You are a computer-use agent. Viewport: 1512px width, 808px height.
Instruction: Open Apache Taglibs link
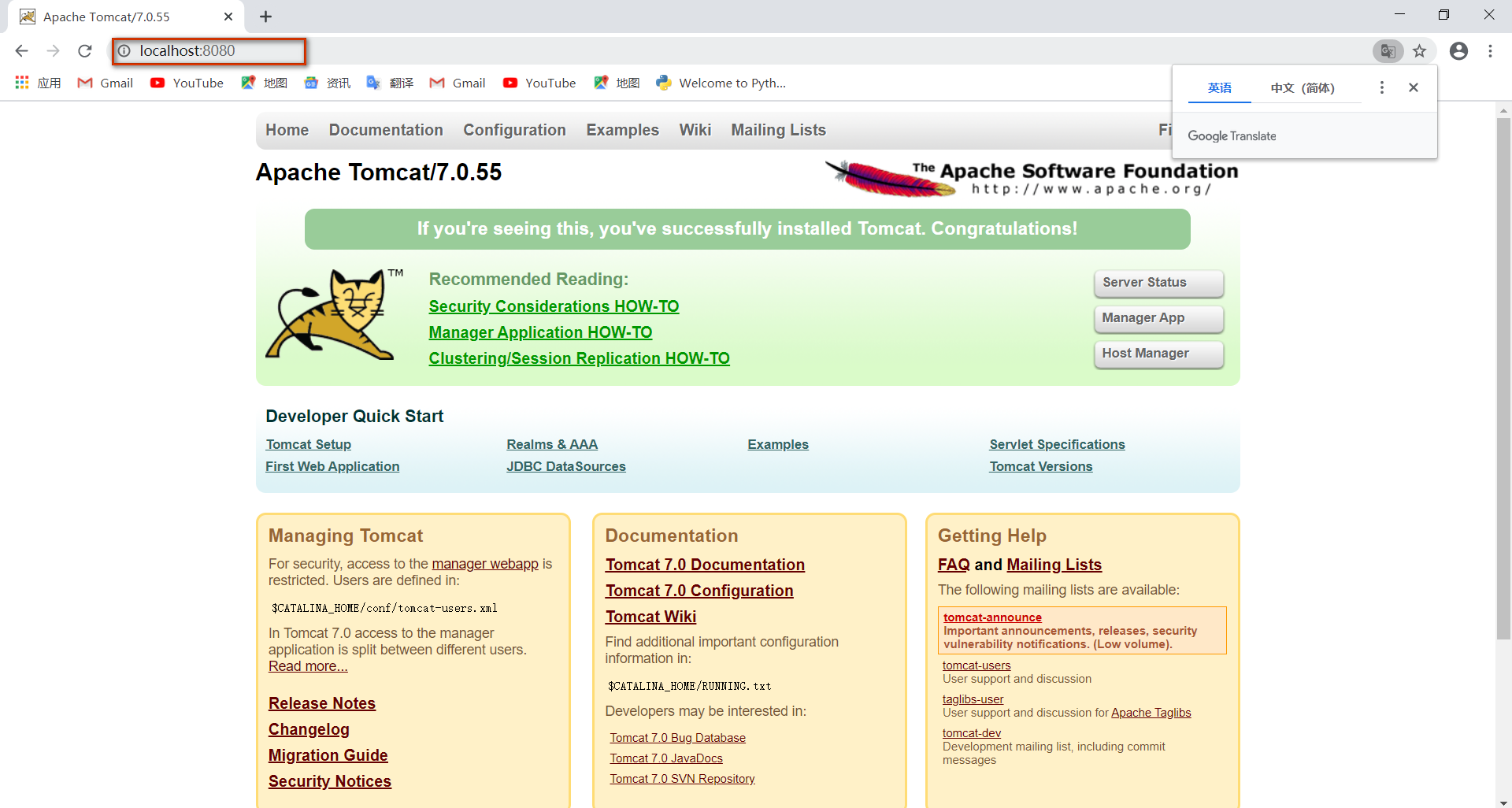coord(1151,713)
